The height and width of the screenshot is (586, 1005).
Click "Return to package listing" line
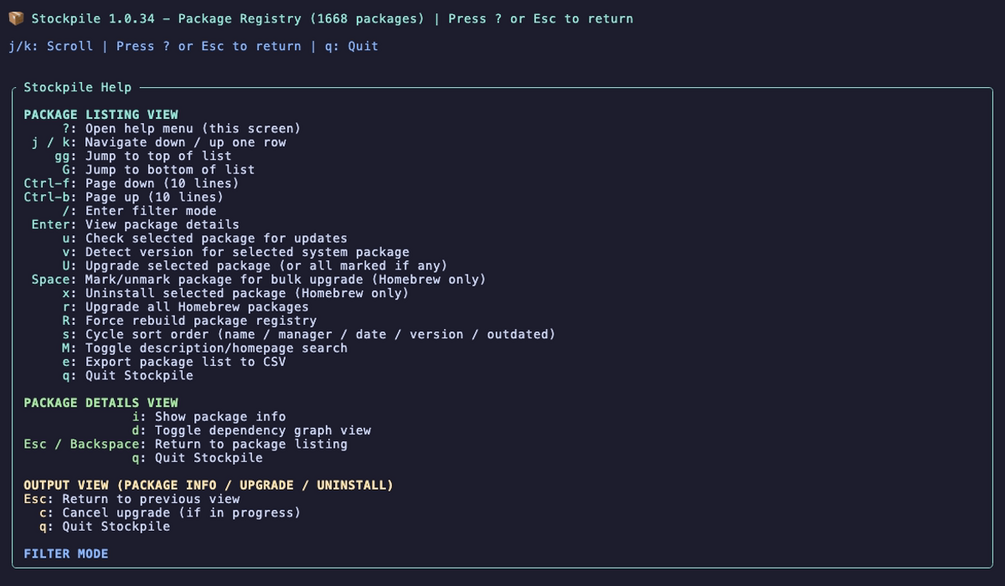click(x=185, y=444)
